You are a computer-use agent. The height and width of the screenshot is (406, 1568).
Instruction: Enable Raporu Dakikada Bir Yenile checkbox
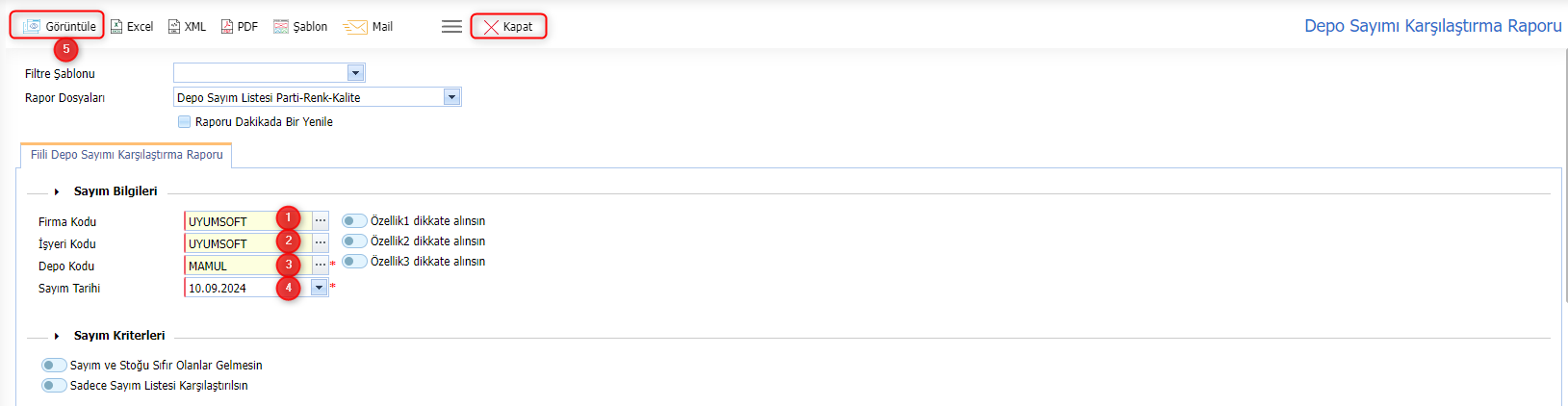(x=185, y=122)
